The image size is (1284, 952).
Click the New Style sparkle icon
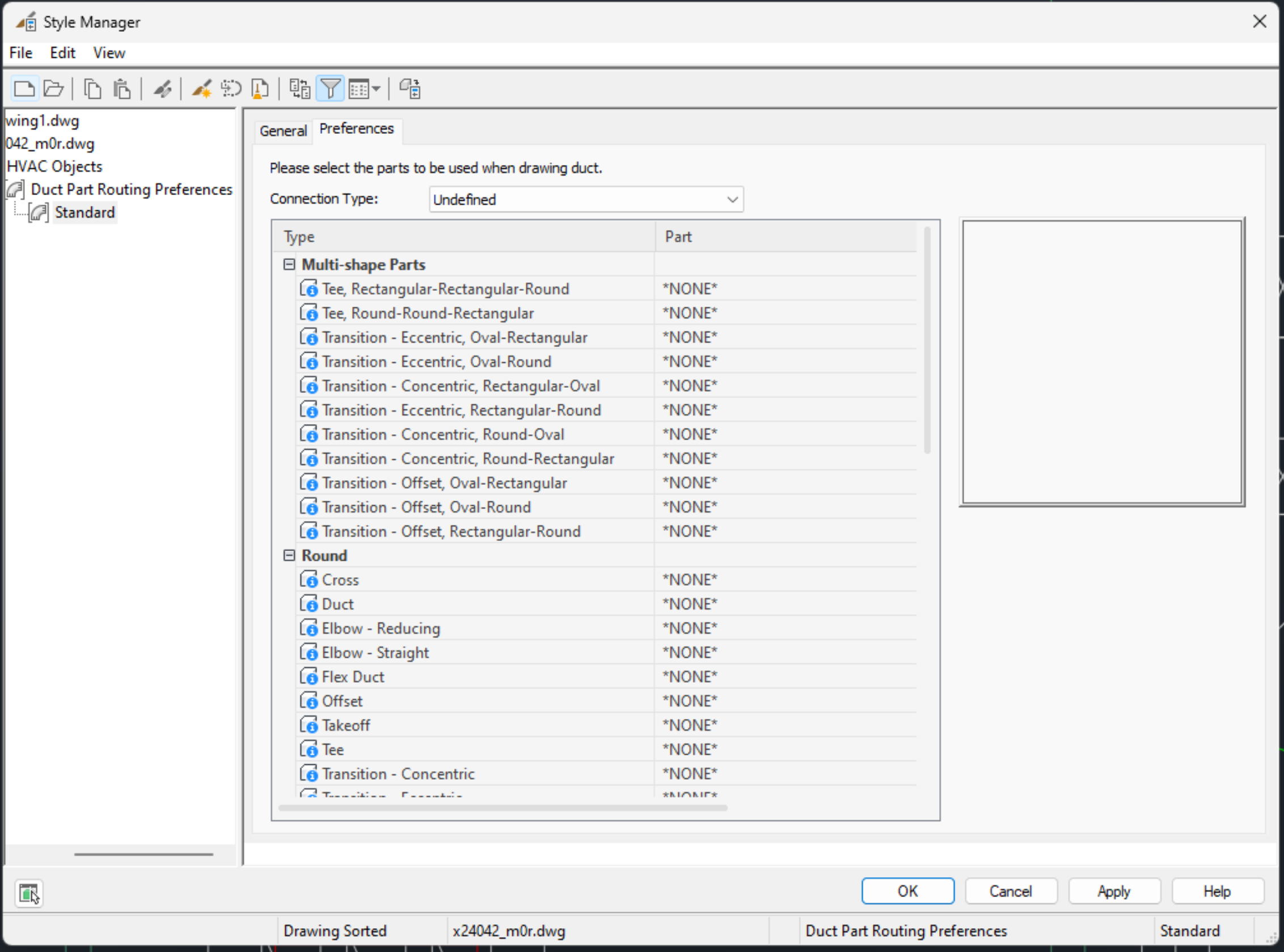coord(201,89)
